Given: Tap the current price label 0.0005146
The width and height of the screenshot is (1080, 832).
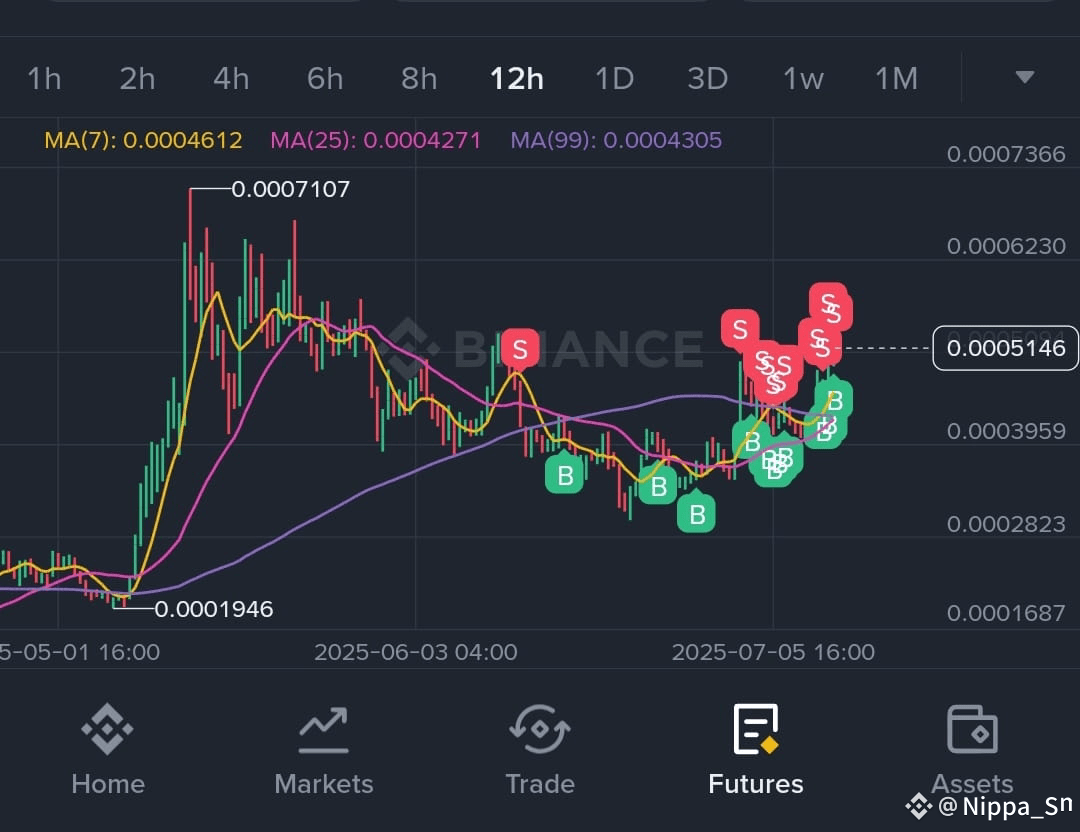Looking at the screenshot, I should pyautogui.click(x=1006, y=348).
